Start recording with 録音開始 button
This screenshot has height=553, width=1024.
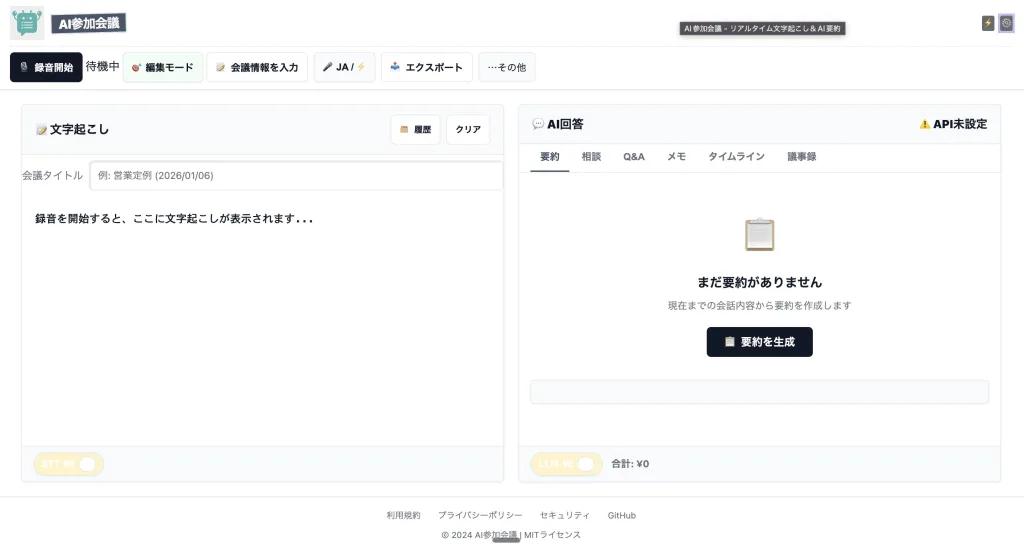click(x=46, y=67)
